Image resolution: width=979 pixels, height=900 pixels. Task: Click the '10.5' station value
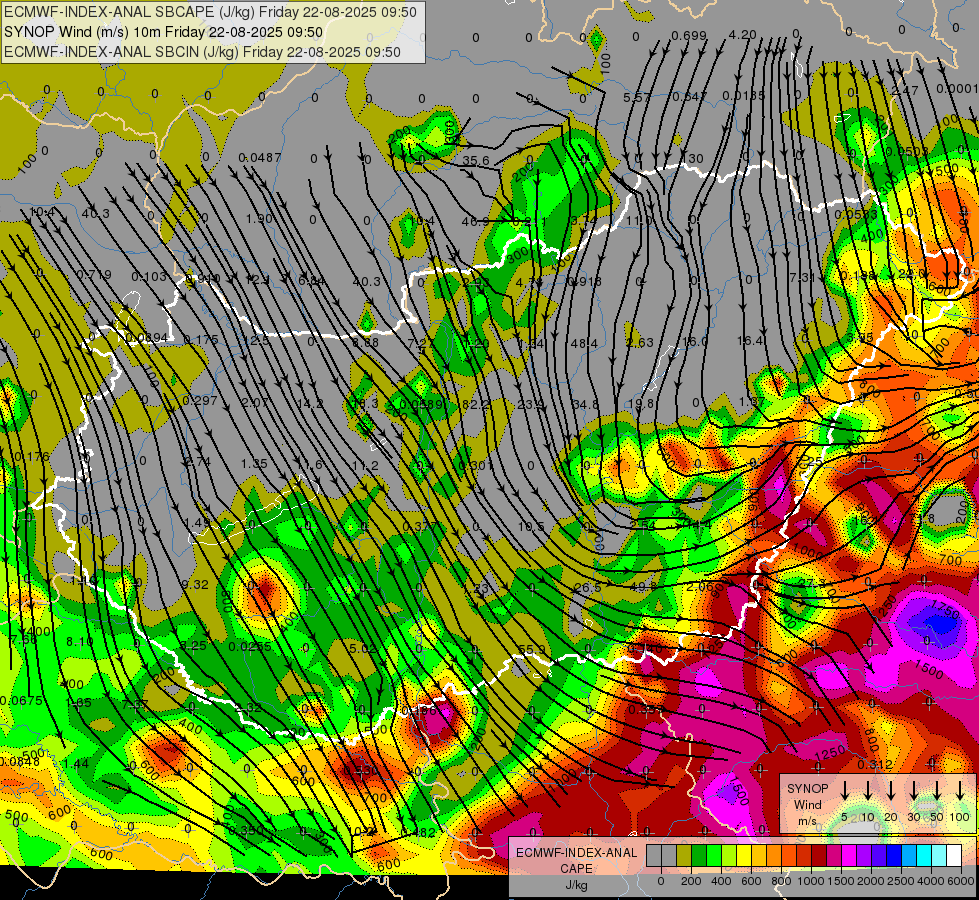pos(531,527)
